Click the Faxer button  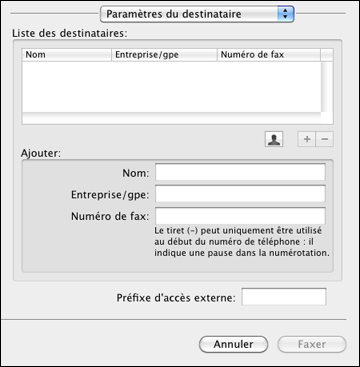tap(312, 344)
